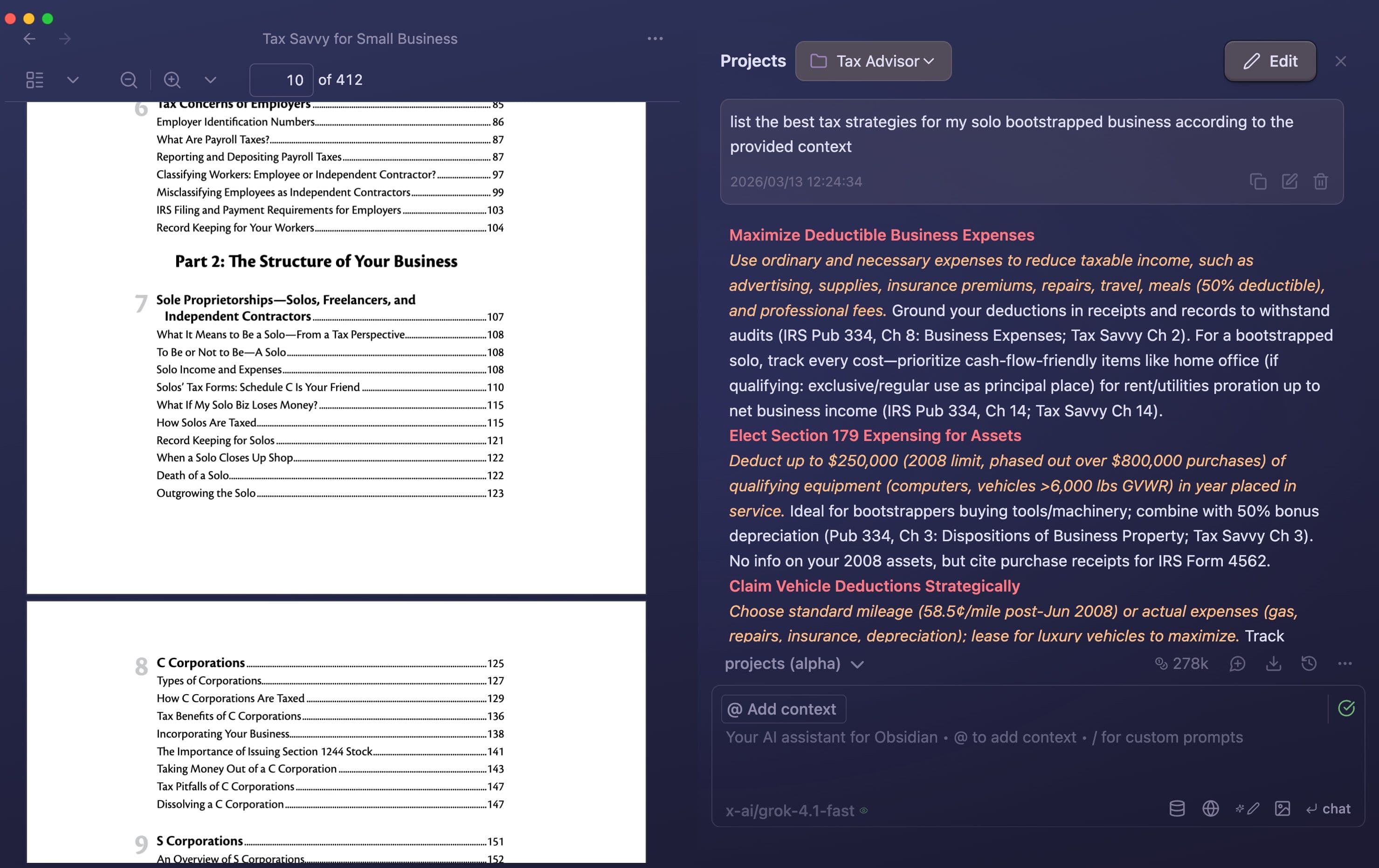Copy the user's prompt message
Viewport: 1379px width, 868px height.
[1258, 181]
